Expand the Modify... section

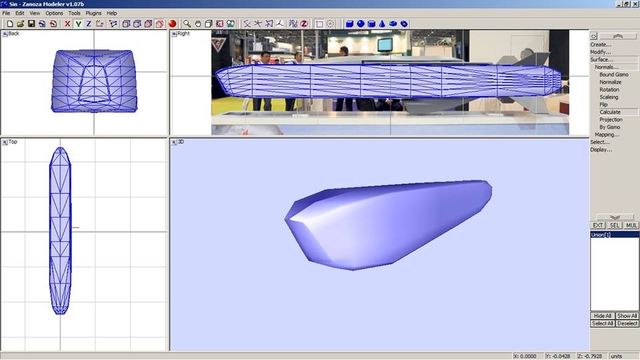tap(600, 52)
